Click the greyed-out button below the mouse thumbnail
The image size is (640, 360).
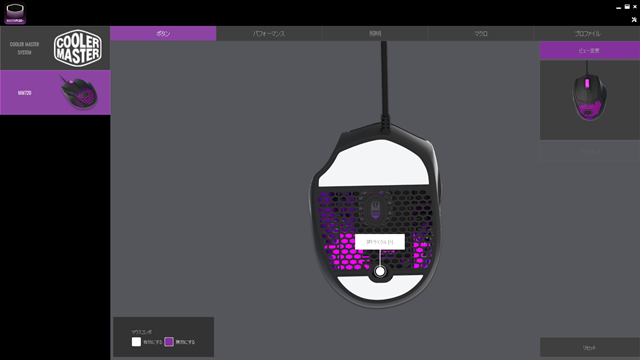click(589, 151)
